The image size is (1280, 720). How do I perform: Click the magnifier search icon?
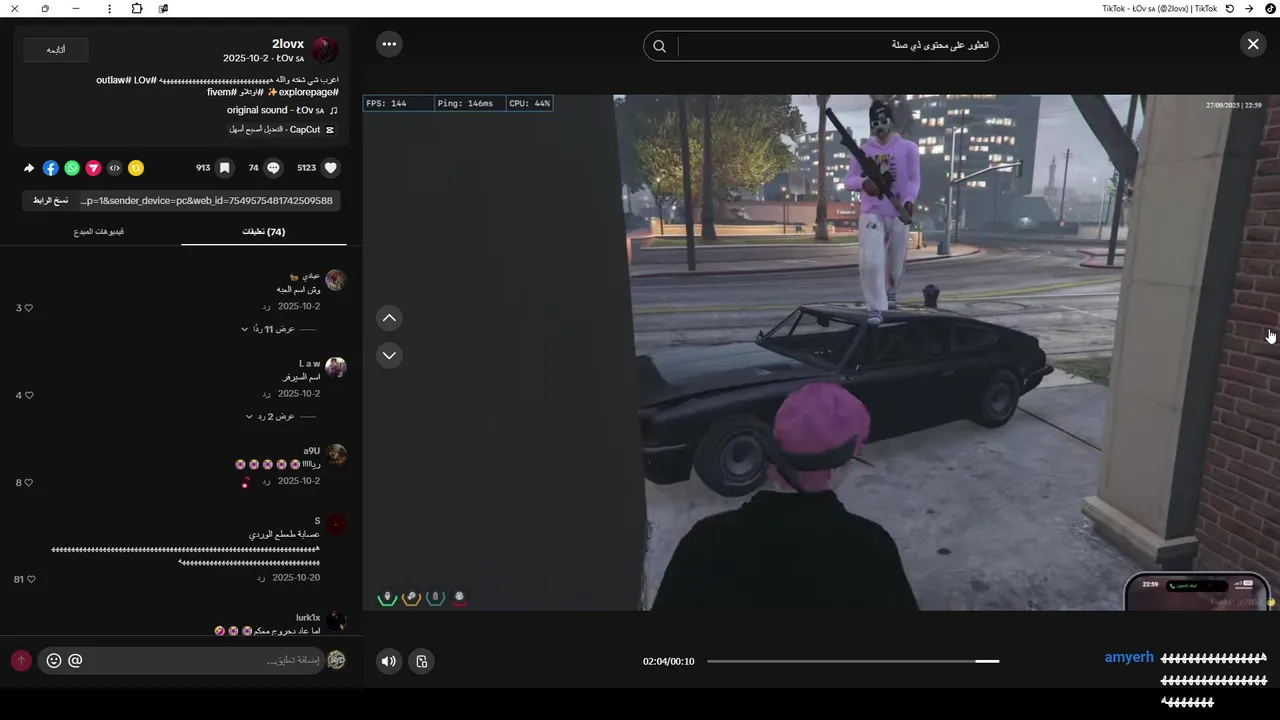pos(659,46)
